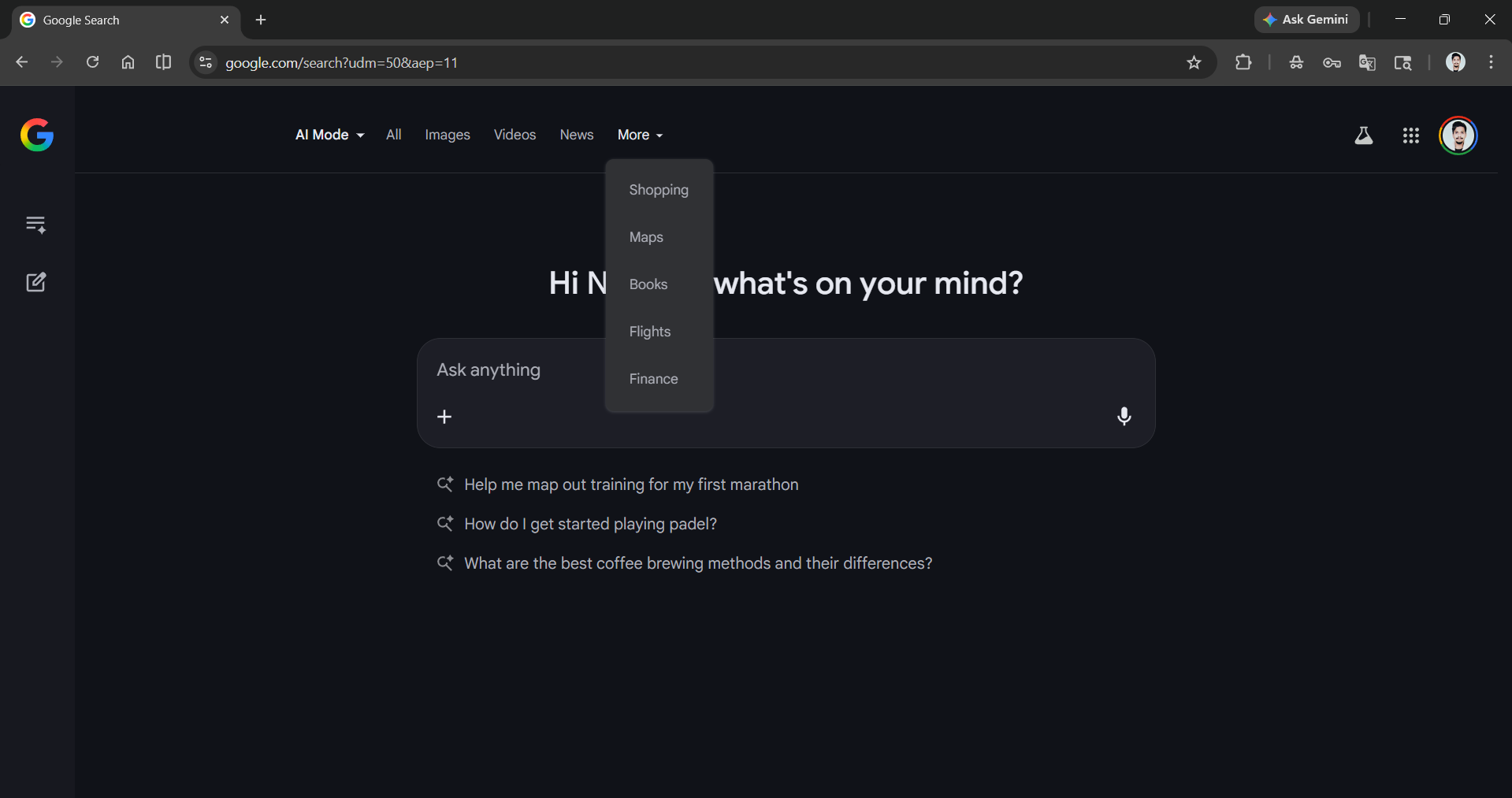
Task: Click the address bar URL
Action: click(342, 62)
